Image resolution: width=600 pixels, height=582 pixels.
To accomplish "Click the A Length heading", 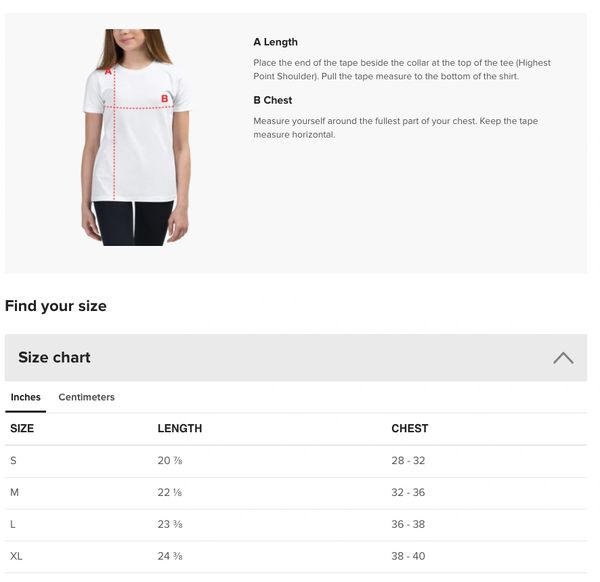I will point(276,42).
